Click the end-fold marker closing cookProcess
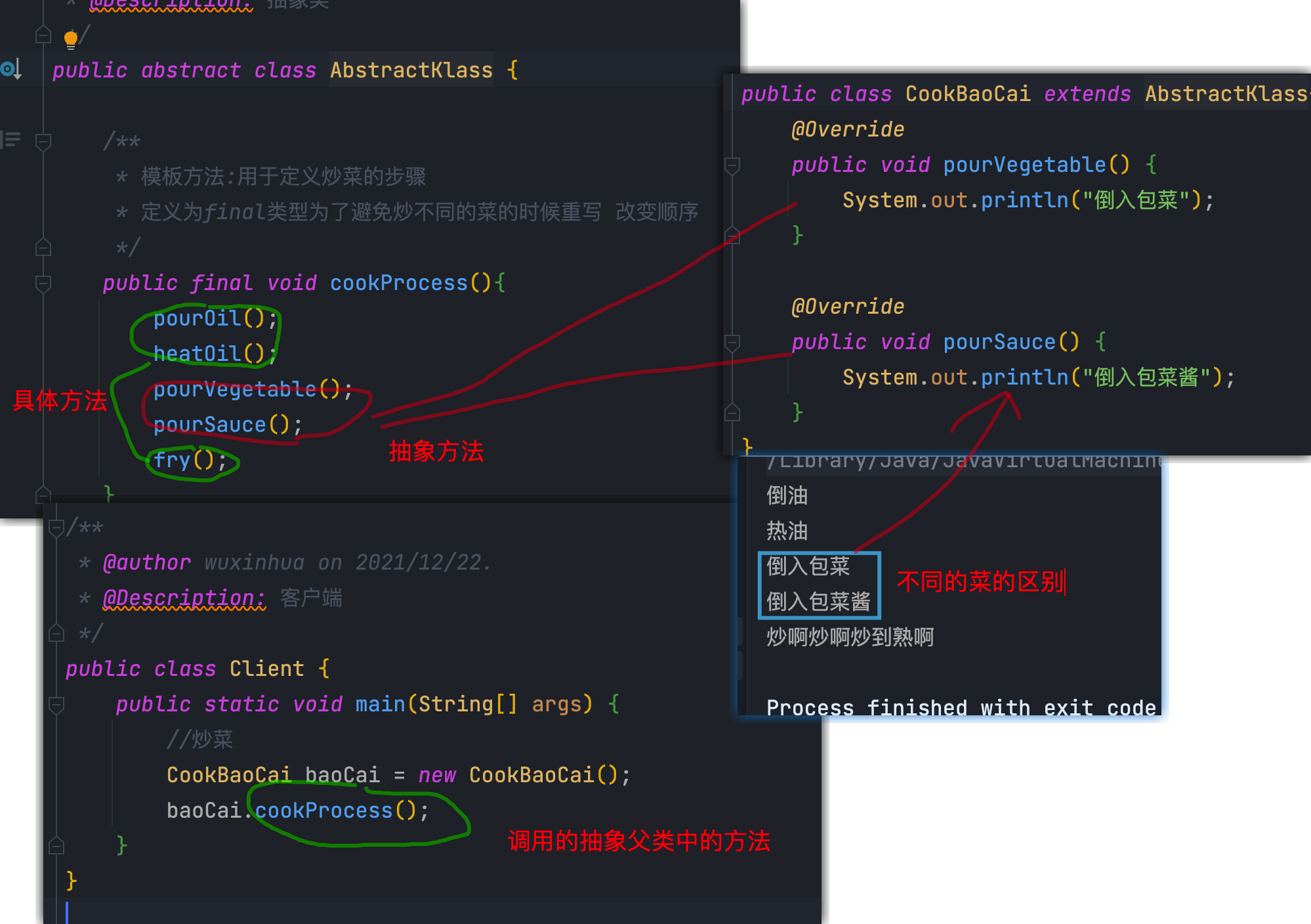The image size is (1311, 924). point(43,493)
